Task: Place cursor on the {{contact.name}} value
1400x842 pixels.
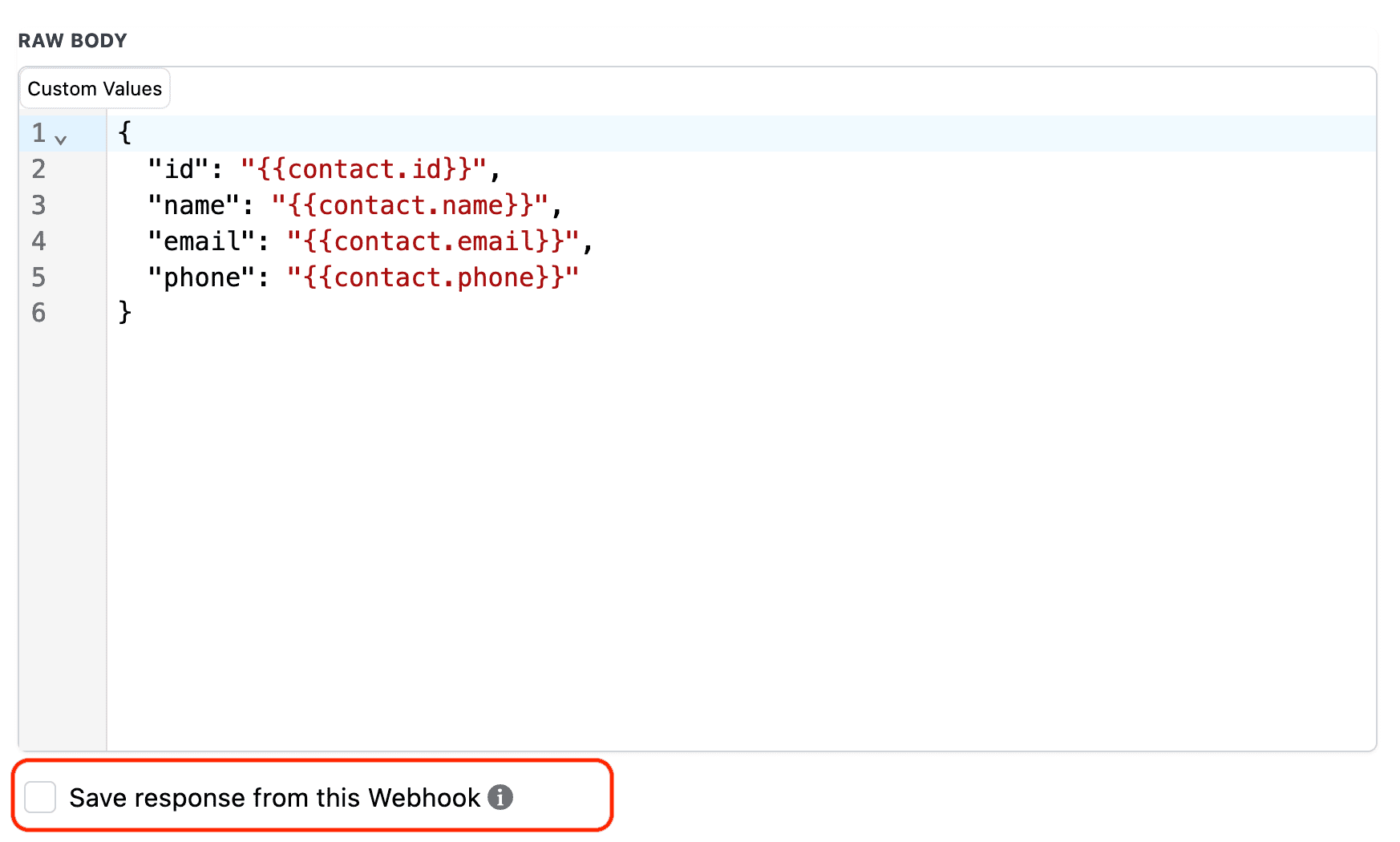Action: point(410,205)
